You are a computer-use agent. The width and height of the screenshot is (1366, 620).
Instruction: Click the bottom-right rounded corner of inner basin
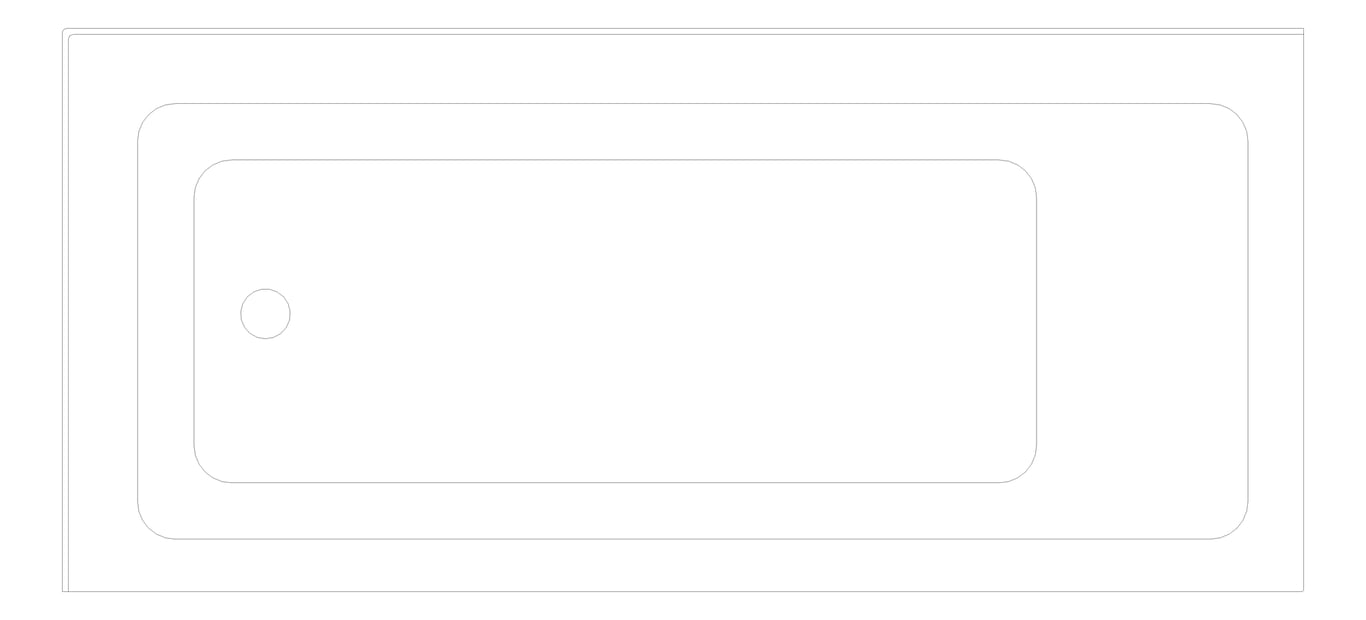tap(1025, 472)
